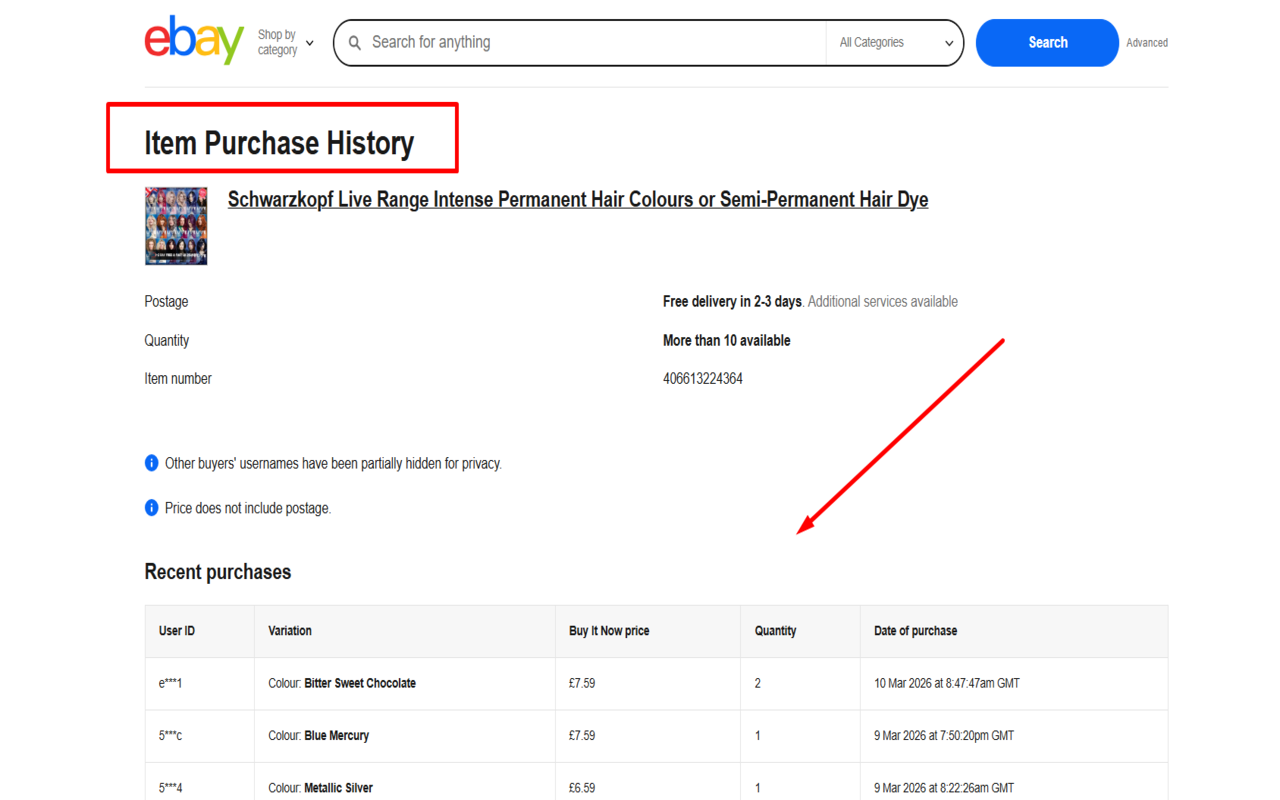Click info icon beside usernames privacy note
This screenshot has width=1280, height=800.
click(x=152, y=463)
